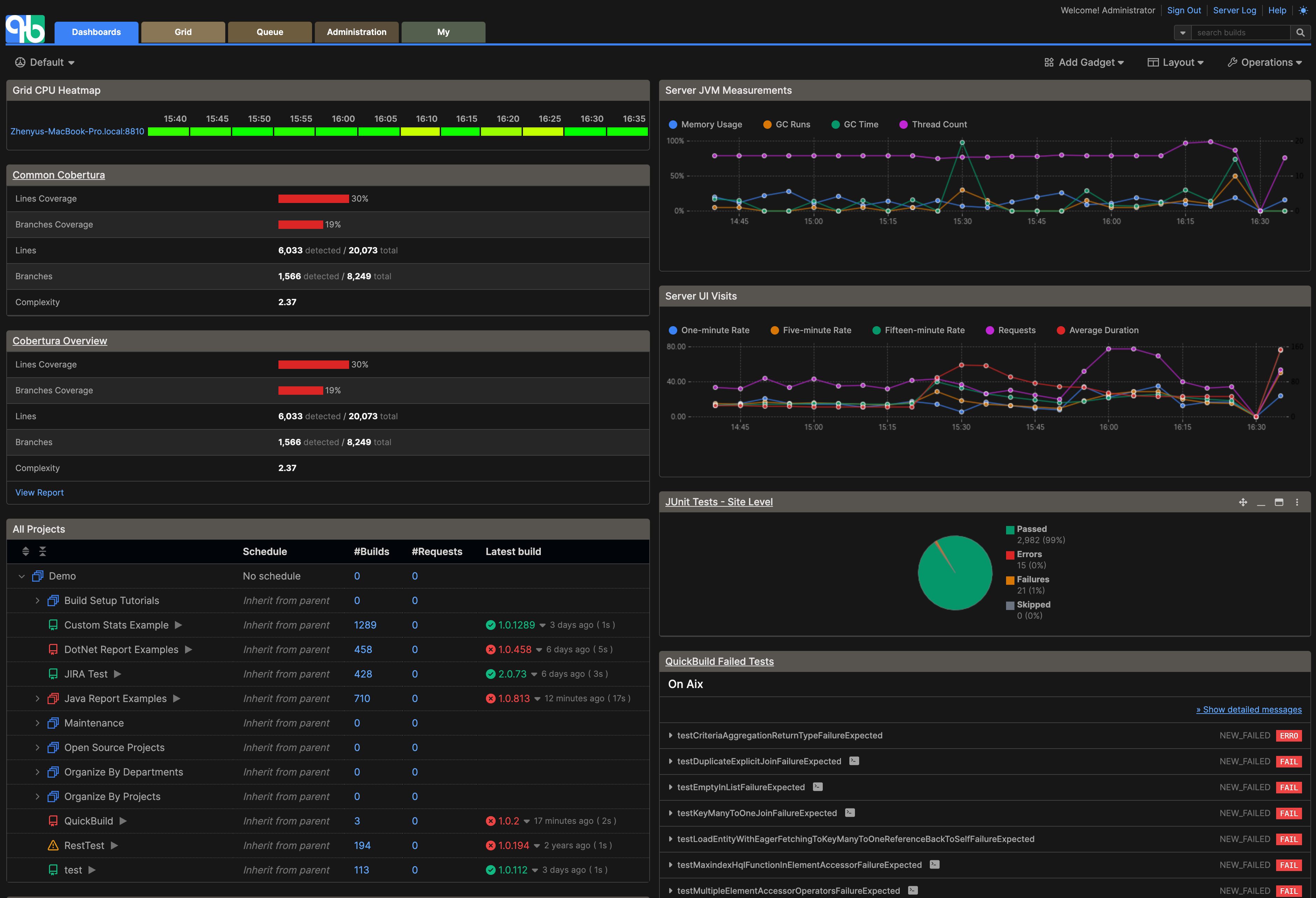The image size is (1316, 898).
Task: Open the JUnit Tests gadget three-dot menu
Action: pyautogui.click(x=1297, y=502)
